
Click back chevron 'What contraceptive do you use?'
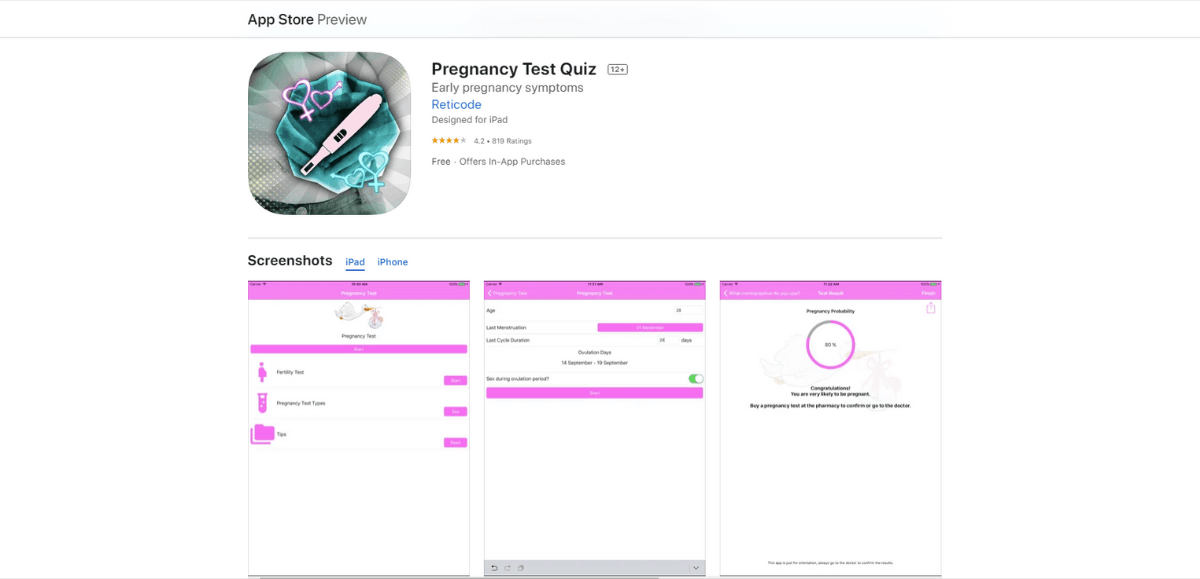pos(761,293)
